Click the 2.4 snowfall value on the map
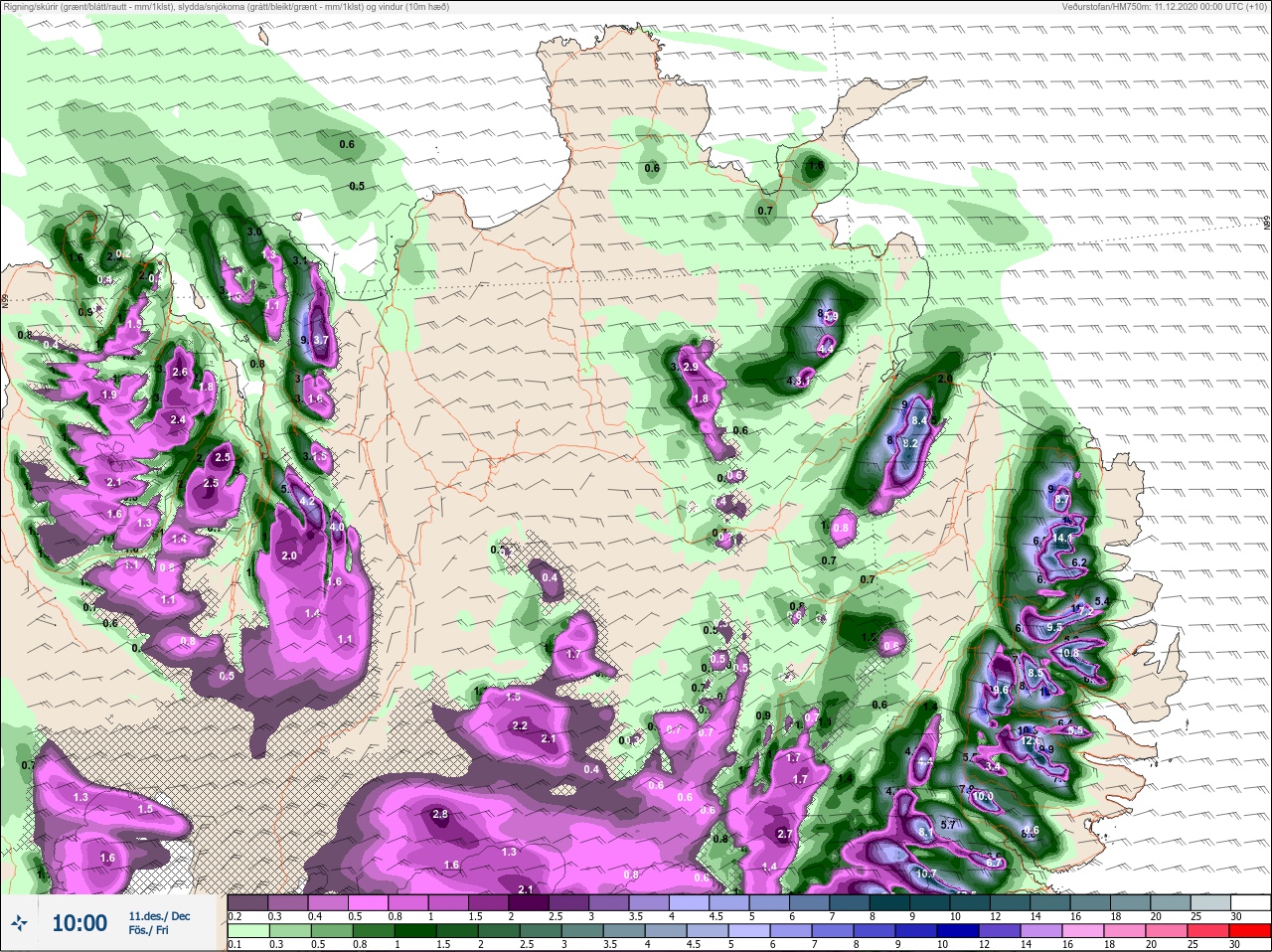Viewport: 1272px width, 952px height. (178, 420)
